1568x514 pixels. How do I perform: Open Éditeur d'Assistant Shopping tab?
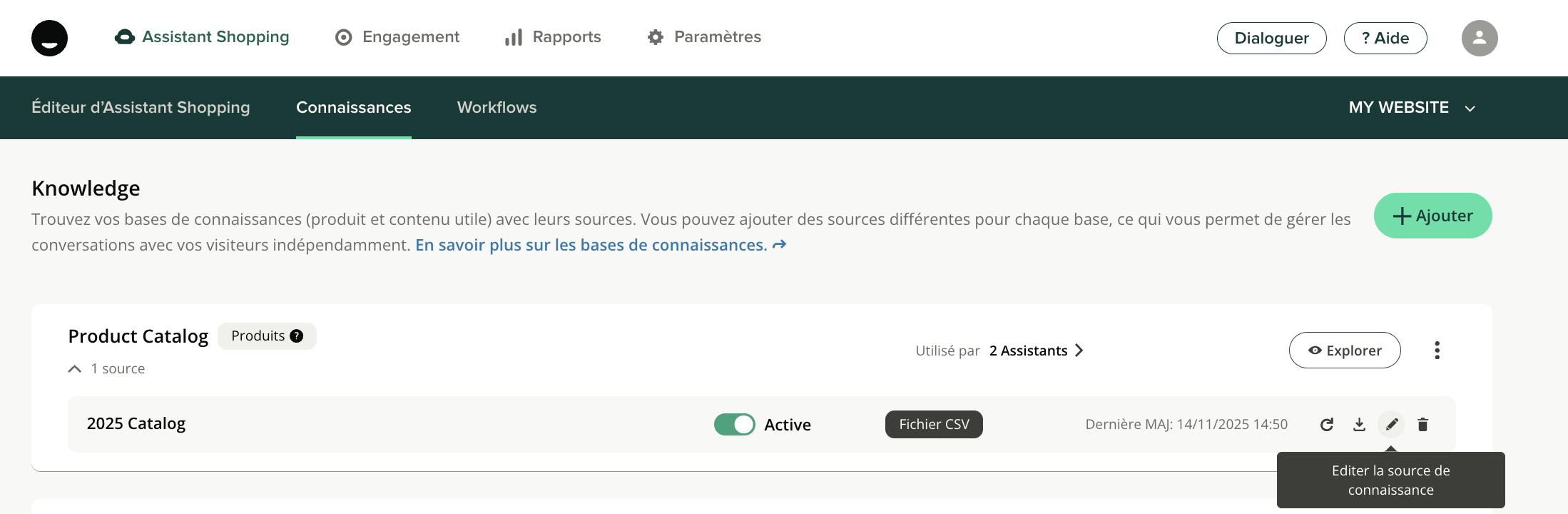(x=141, y=108)
